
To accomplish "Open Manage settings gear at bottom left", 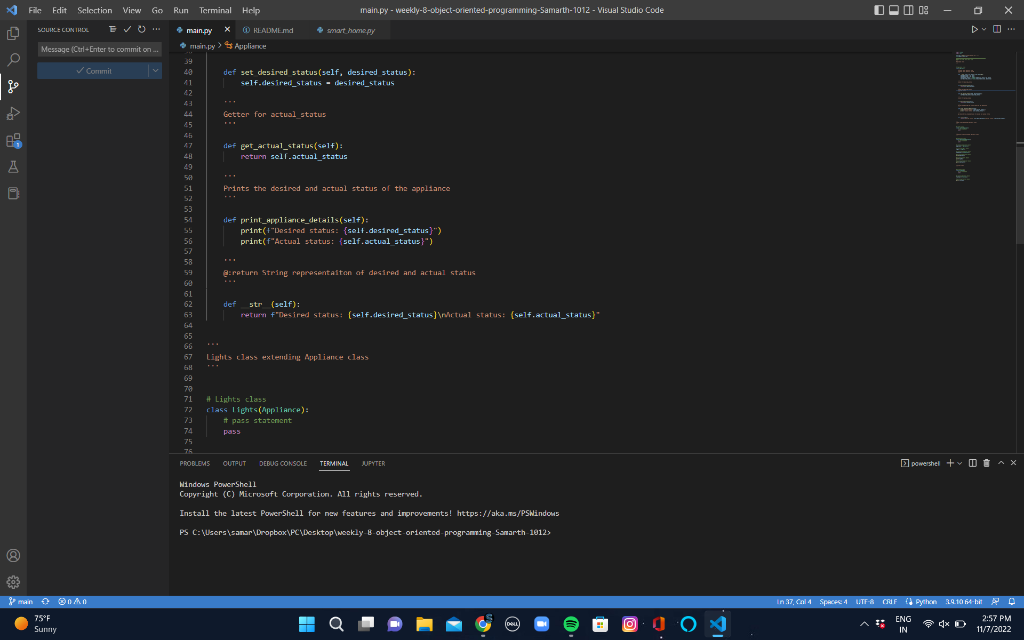I will click(13, 582).
